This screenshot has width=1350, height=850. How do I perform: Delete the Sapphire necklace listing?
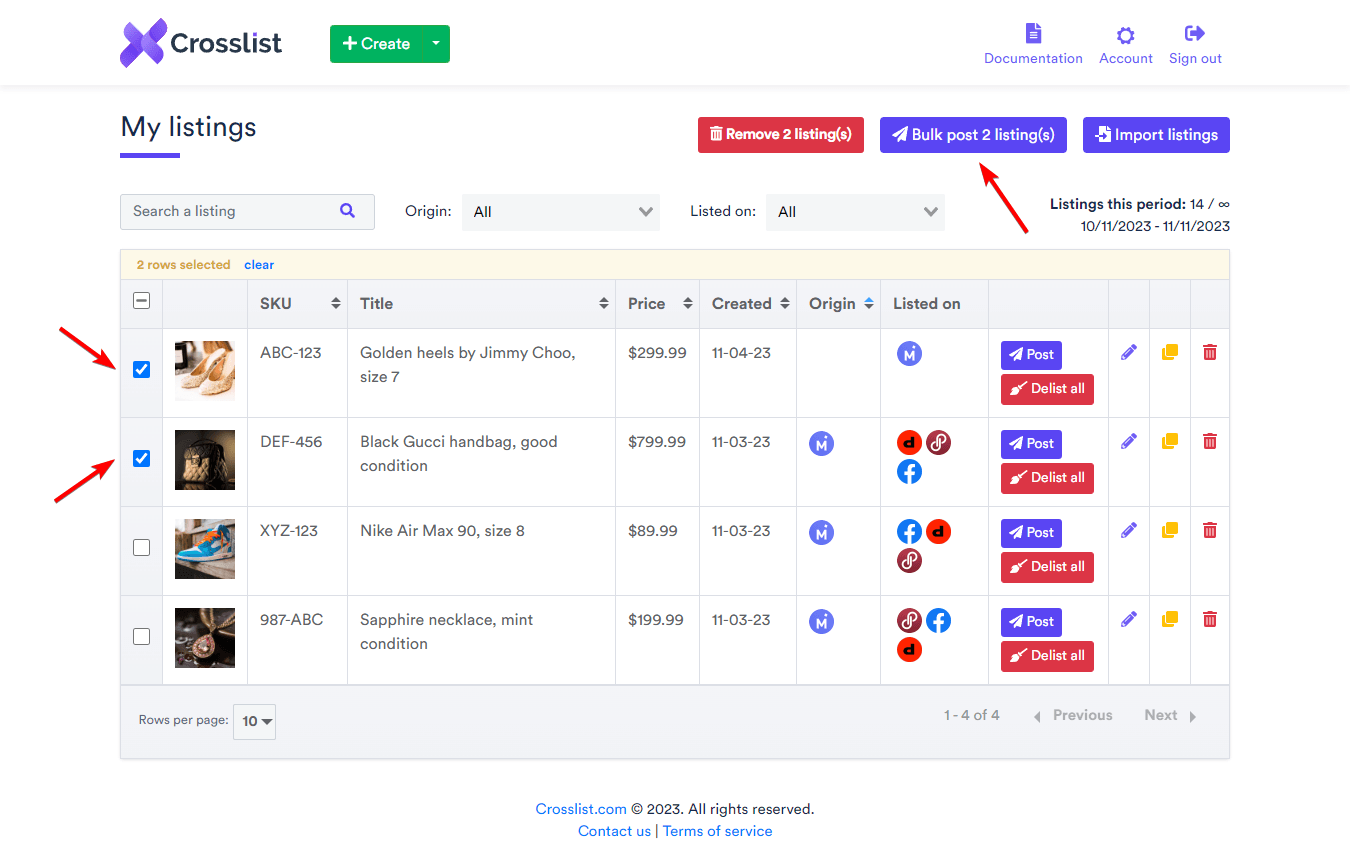(x=1210, y=619)
